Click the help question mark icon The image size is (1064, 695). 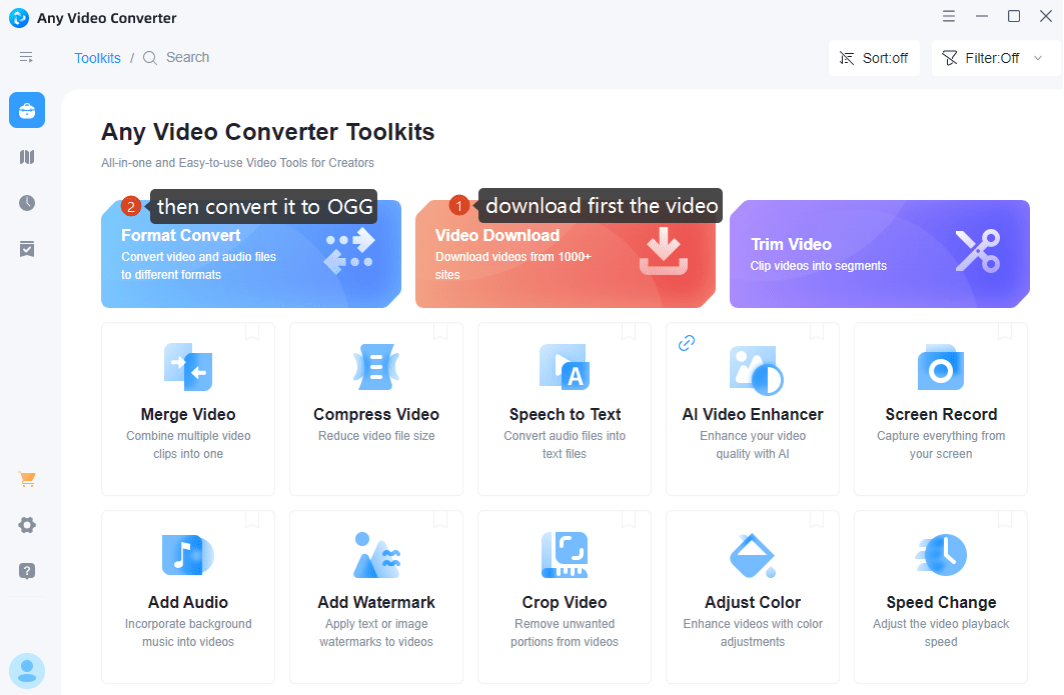(27, 571)
